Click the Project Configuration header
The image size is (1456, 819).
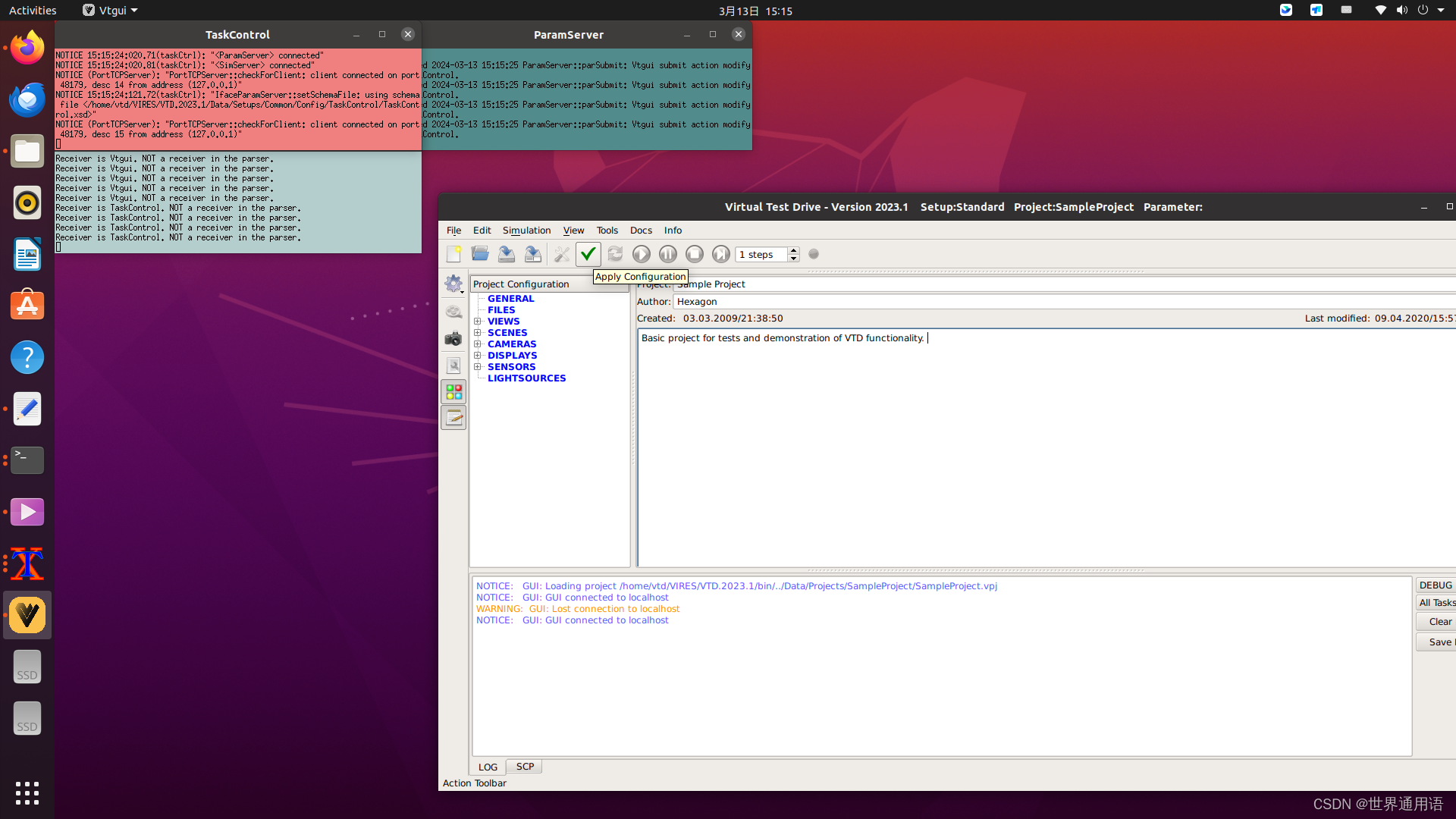click(x=550, y=284)
